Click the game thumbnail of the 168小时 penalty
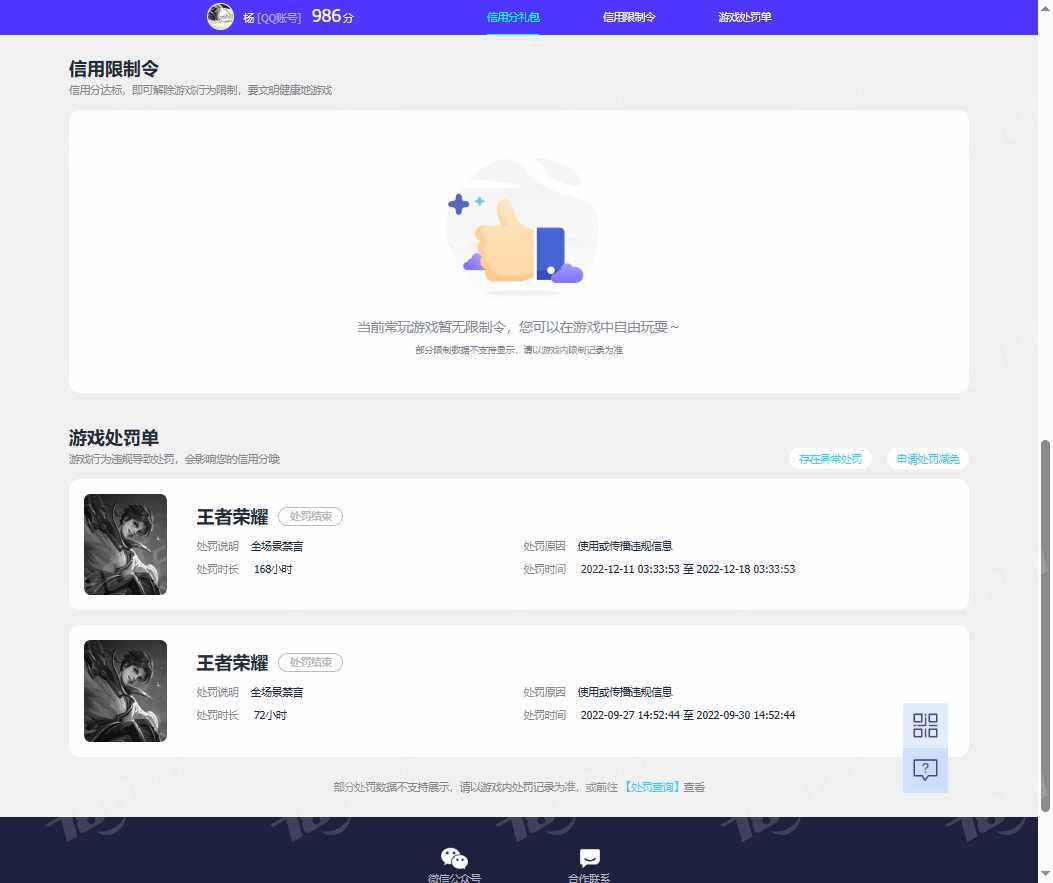 [126, 545]
